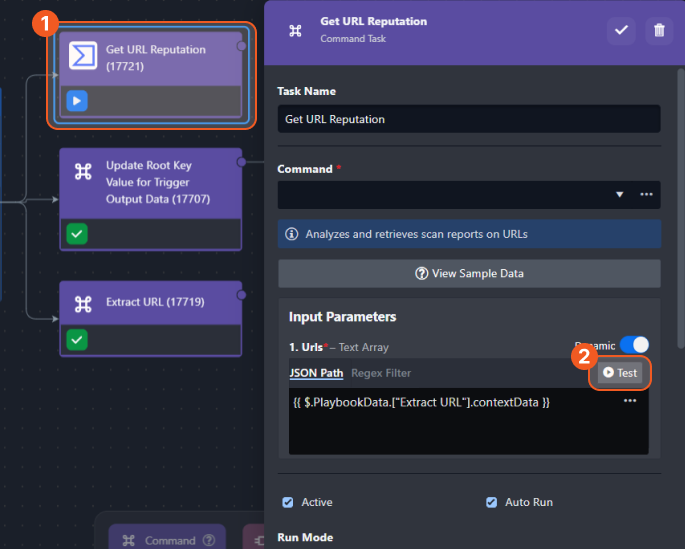Click the checkmark save icon in task header

coord(621,30)
